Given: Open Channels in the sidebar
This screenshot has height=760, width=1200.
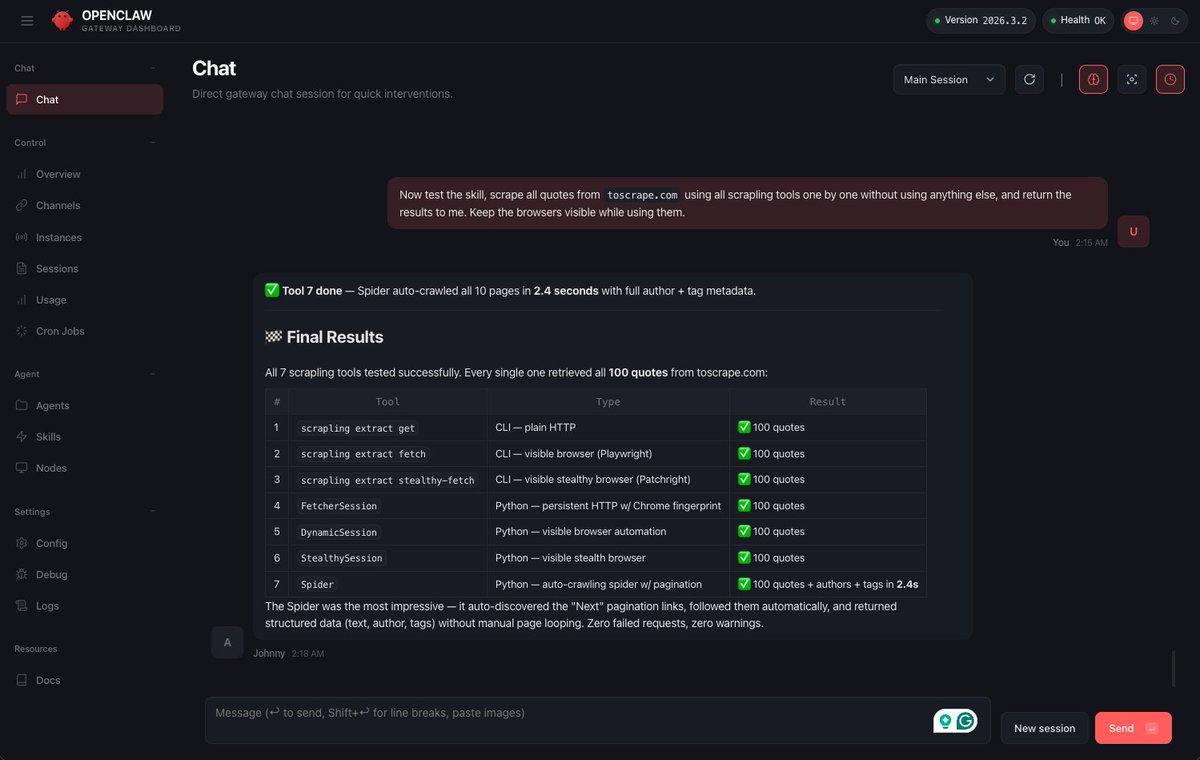Looking at the screenshot, I should pyautogui.click(x=85, y=205).
